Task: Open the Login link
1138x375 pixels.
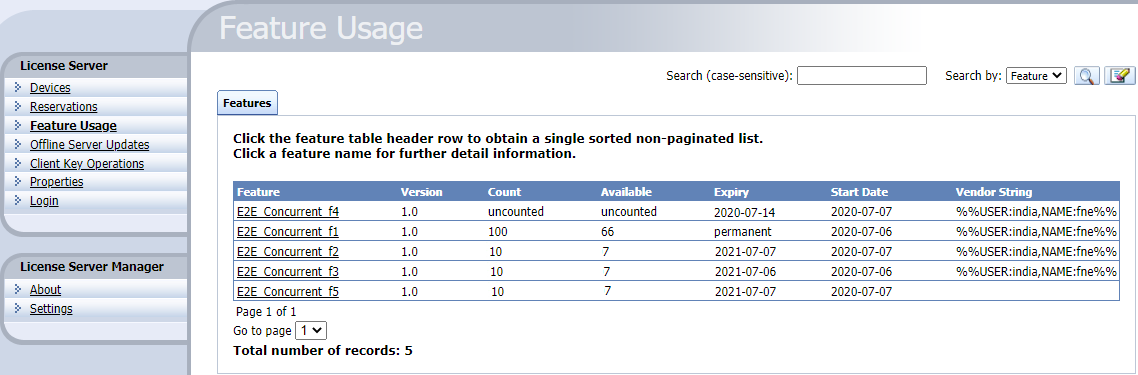Action: coord(44,200)
